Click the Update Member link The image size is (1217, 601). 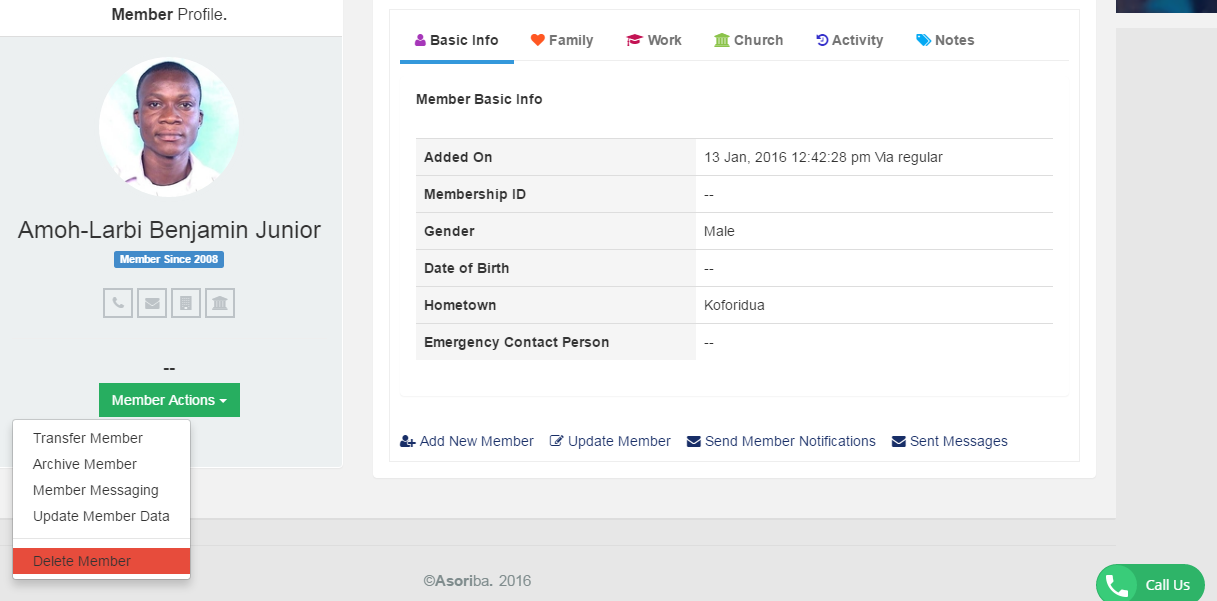pyautogui.click(x=610, y=441)
